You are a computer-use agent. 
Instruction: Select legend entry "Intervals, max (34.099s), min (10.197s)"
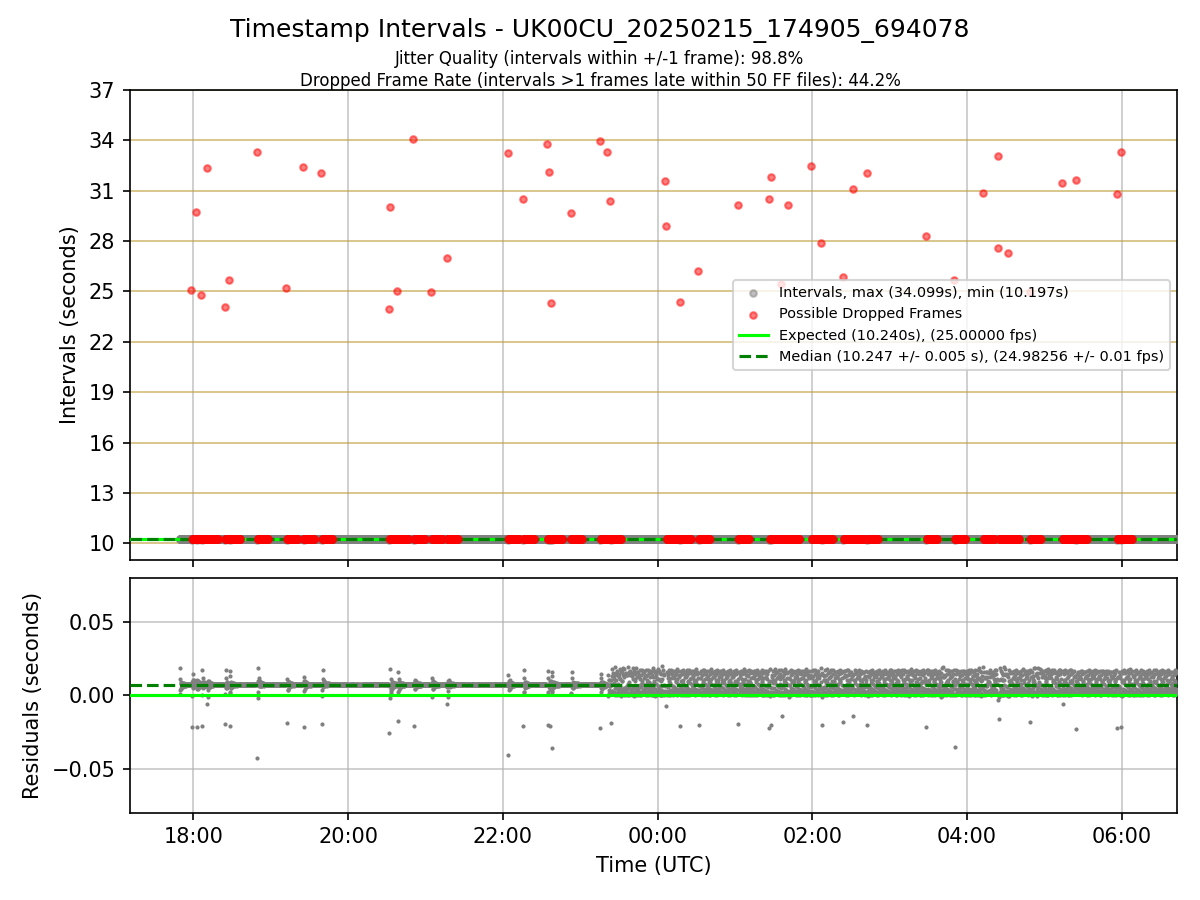924,292
